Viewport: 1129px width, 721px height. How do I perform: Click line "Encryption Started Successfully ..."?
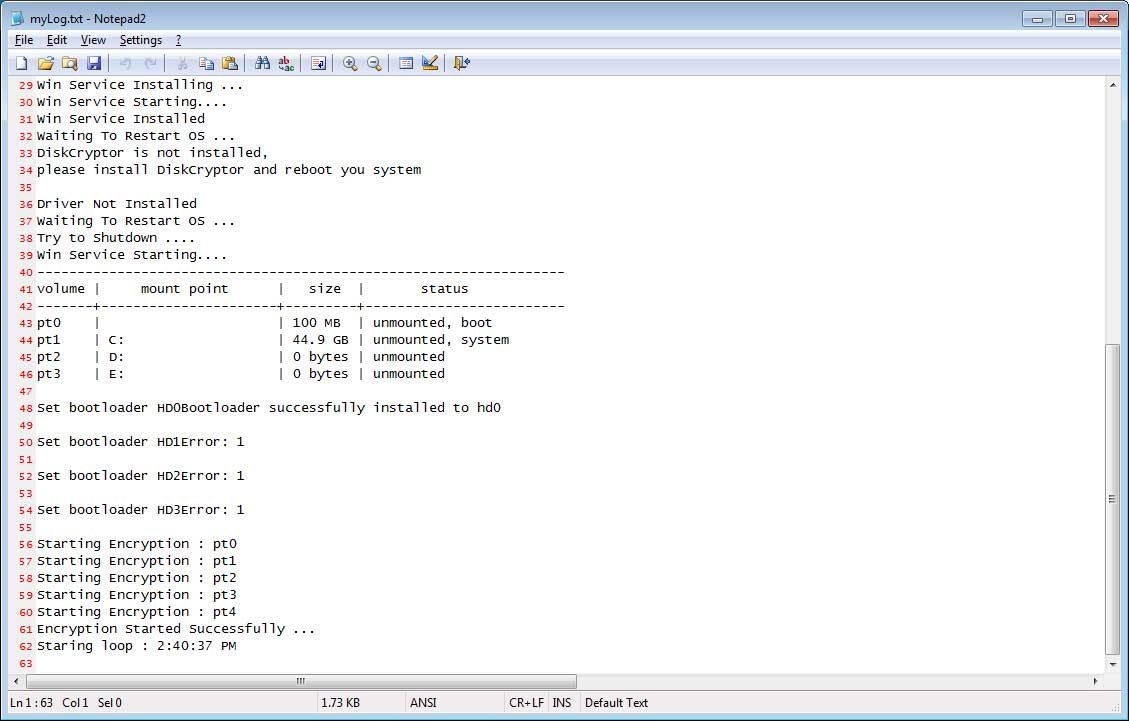tap(176, 629)
